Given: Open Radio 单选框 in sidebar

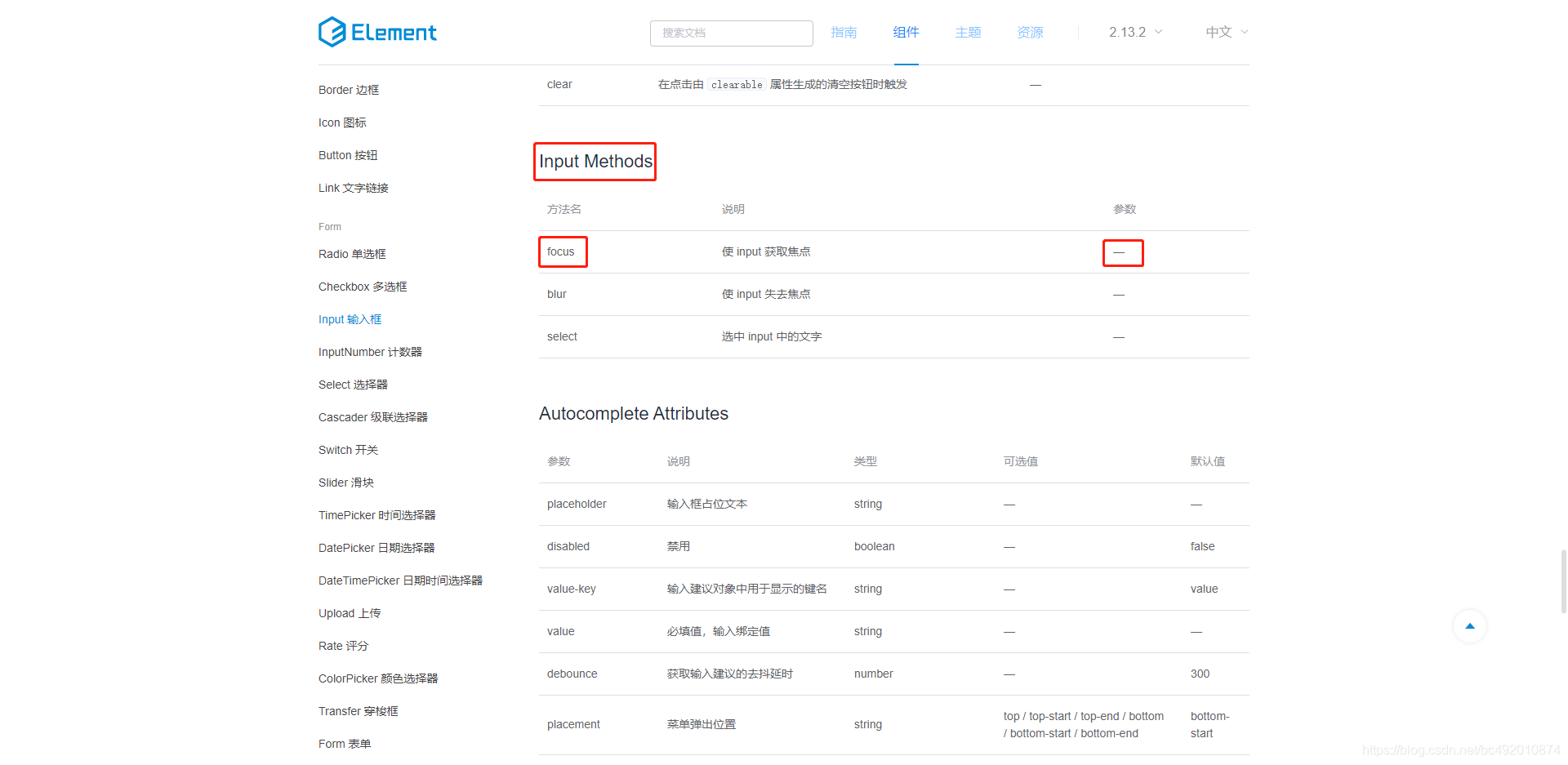Looking at the screenshot, I should tap(352, 254).
